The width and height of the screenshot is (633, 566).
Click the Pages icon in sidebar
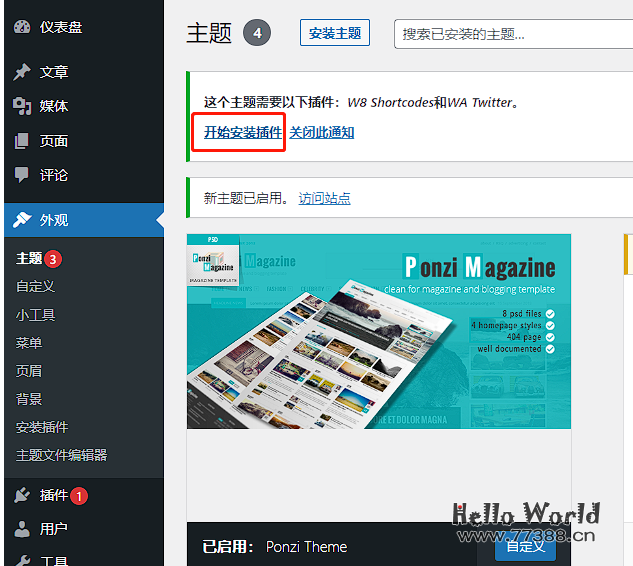(x=22, y=141)
